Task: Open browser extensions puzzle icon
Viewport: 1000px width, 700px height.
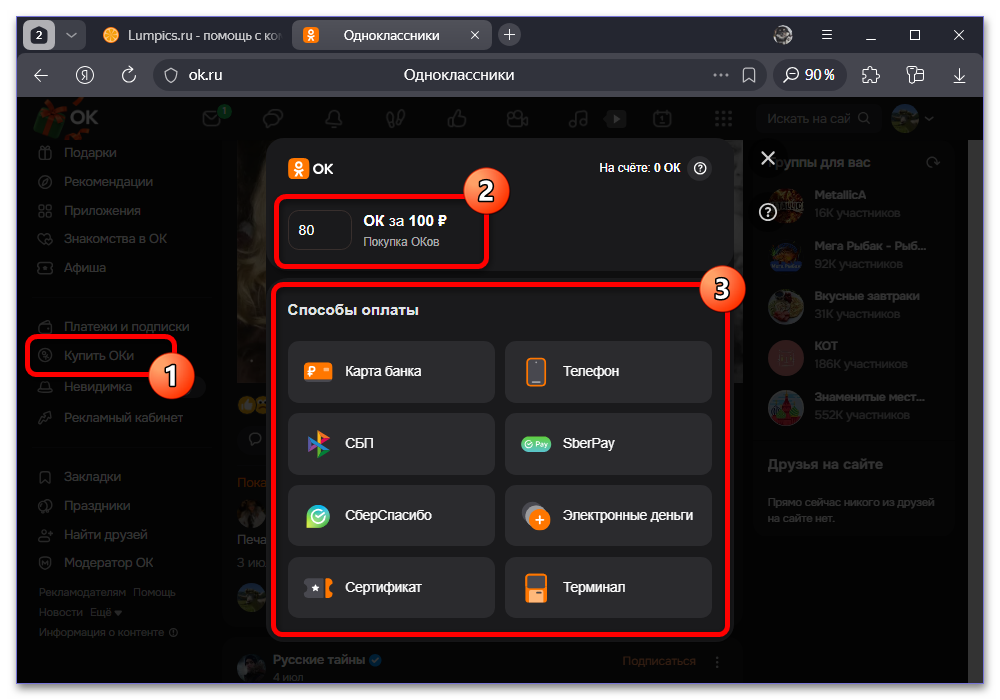Action: click(x=871, y=75)
